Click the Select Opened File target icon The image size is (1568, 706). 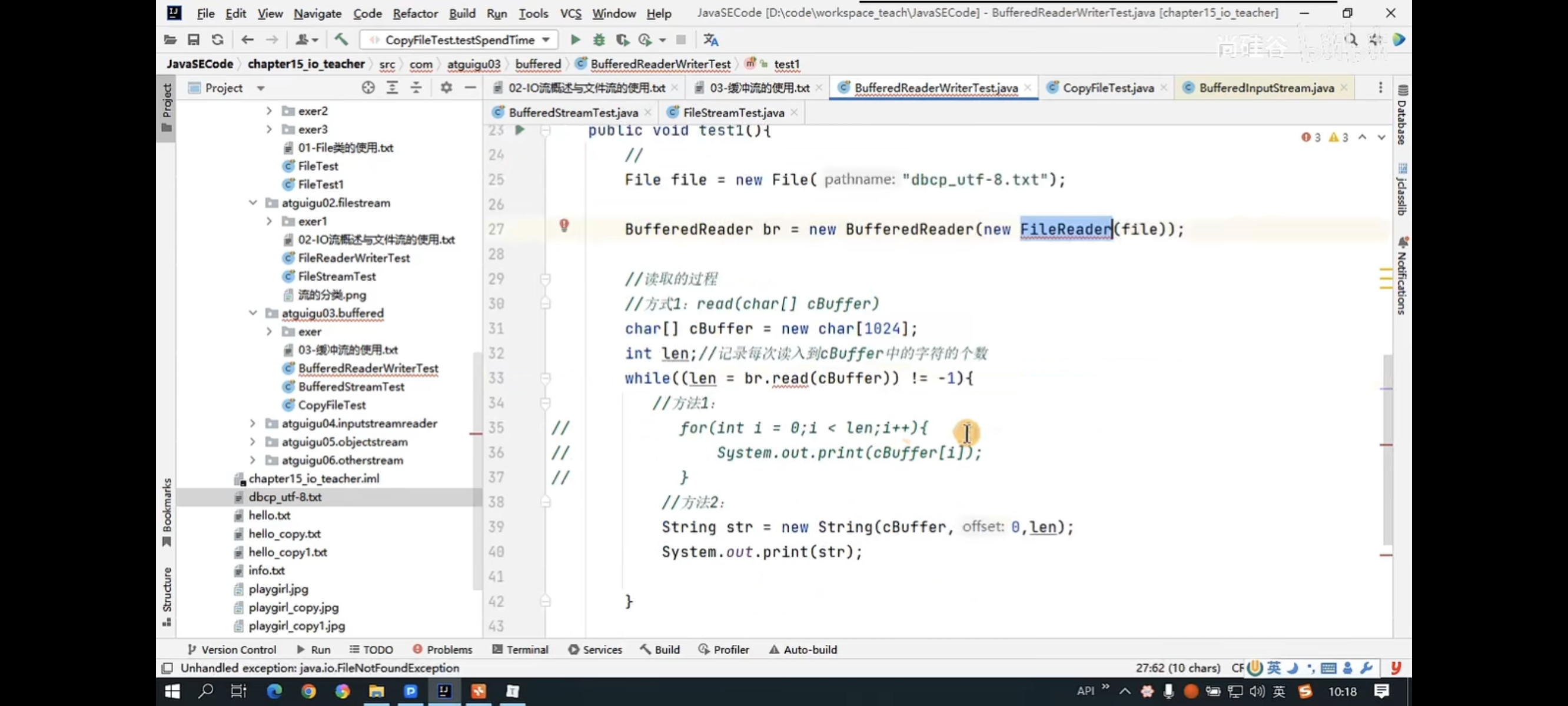click(x=368, y=88)
